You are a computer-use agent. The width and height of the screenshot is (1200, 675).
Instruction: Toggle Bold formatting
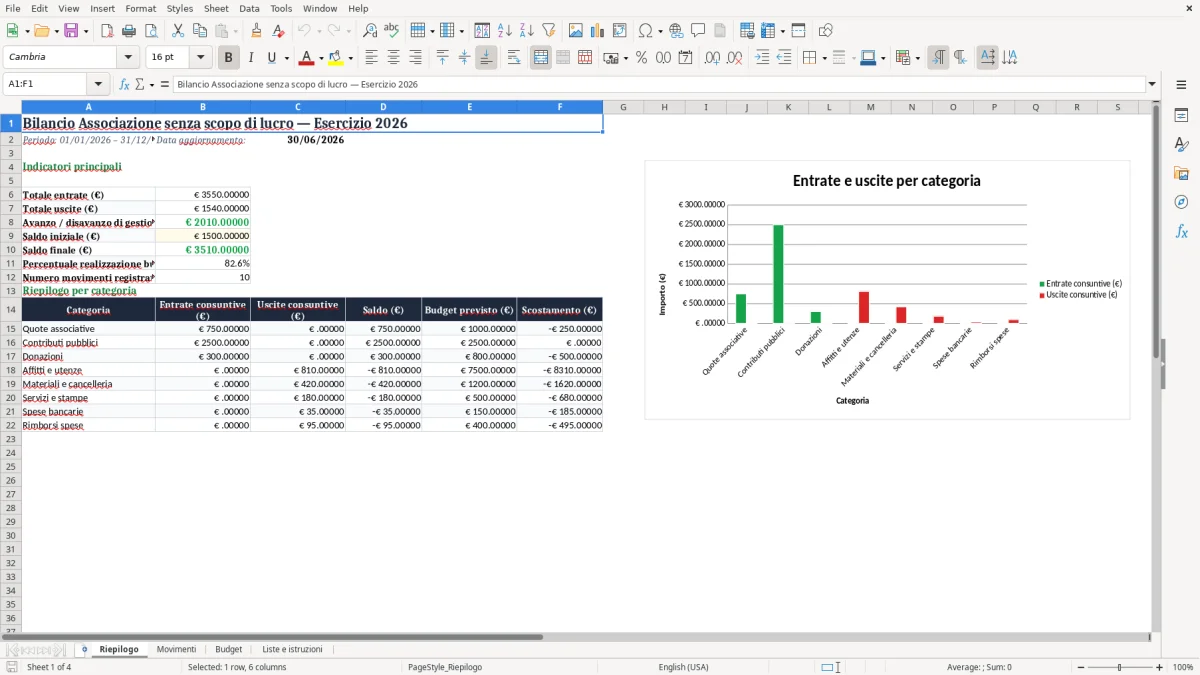[x=229, y=58]
